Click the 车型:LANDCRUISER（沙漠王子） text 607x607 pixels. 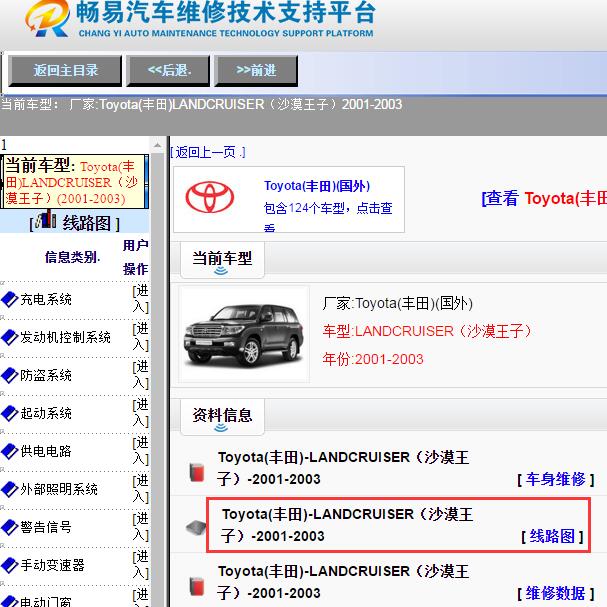pos(427,331)
